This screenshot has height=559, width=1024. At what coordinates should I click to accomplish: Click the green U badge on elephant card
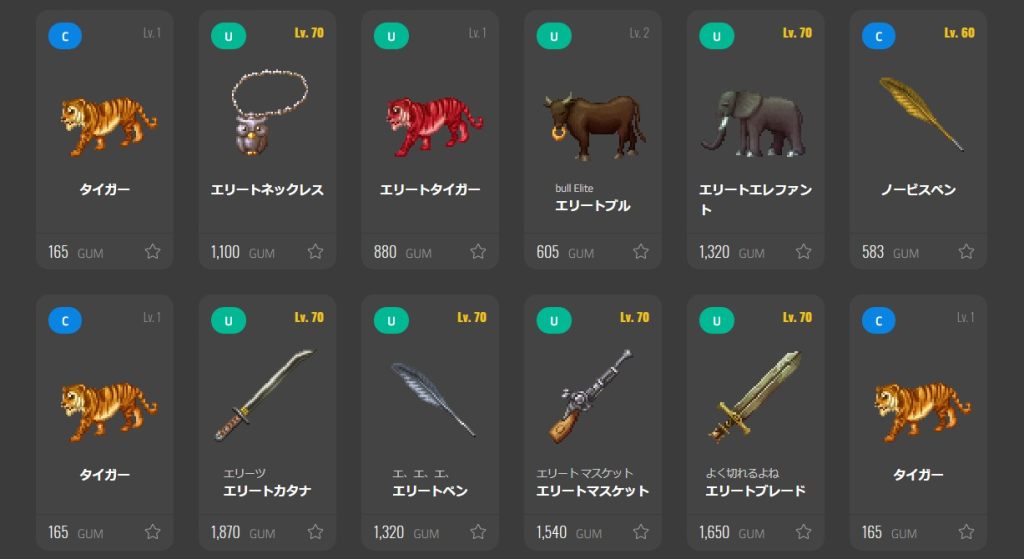click(x=716, y=36)
